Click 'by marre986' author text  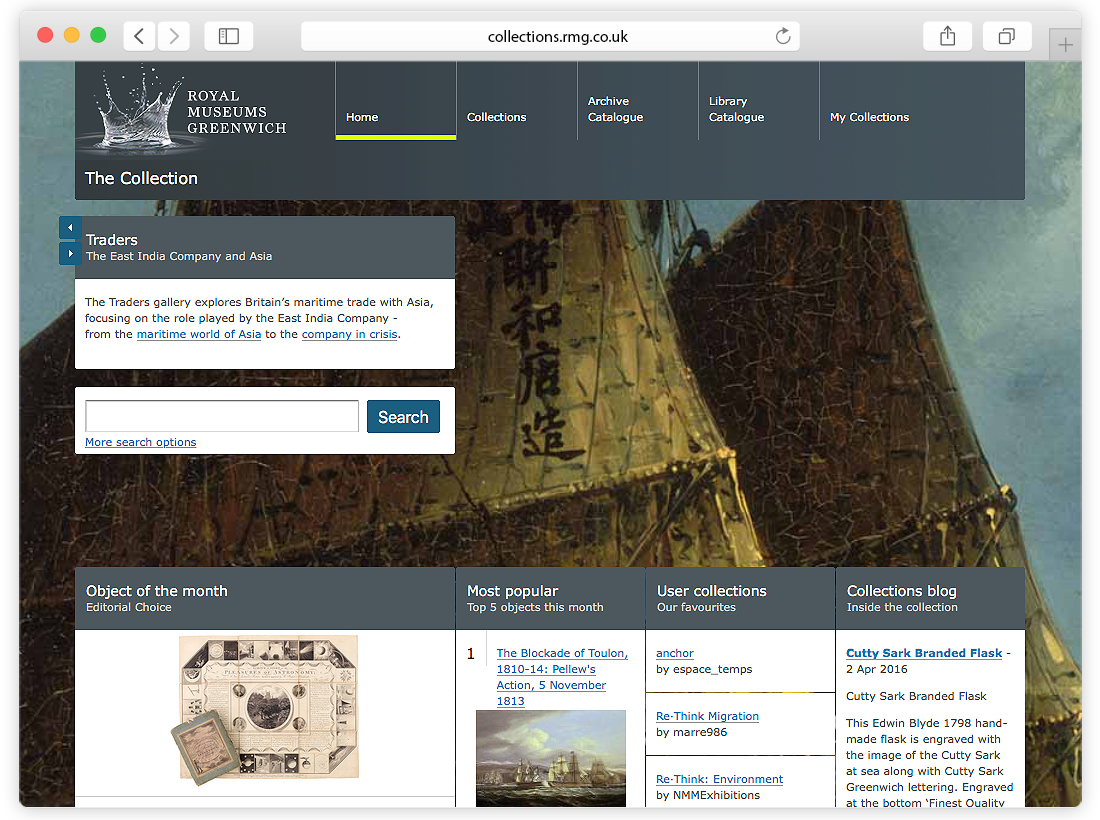click(x=691, y=732)
